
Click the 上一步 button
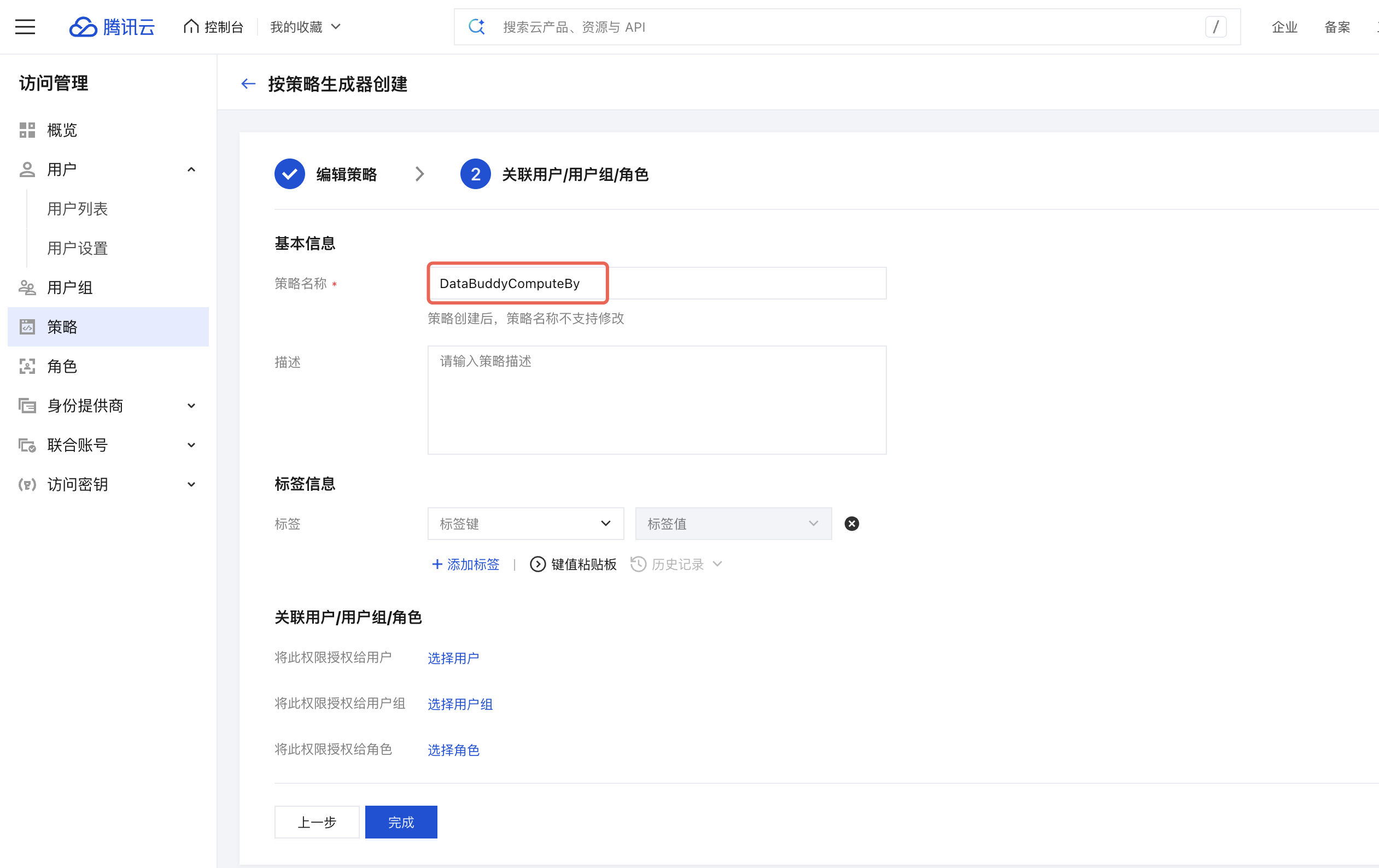pos(317,822)
